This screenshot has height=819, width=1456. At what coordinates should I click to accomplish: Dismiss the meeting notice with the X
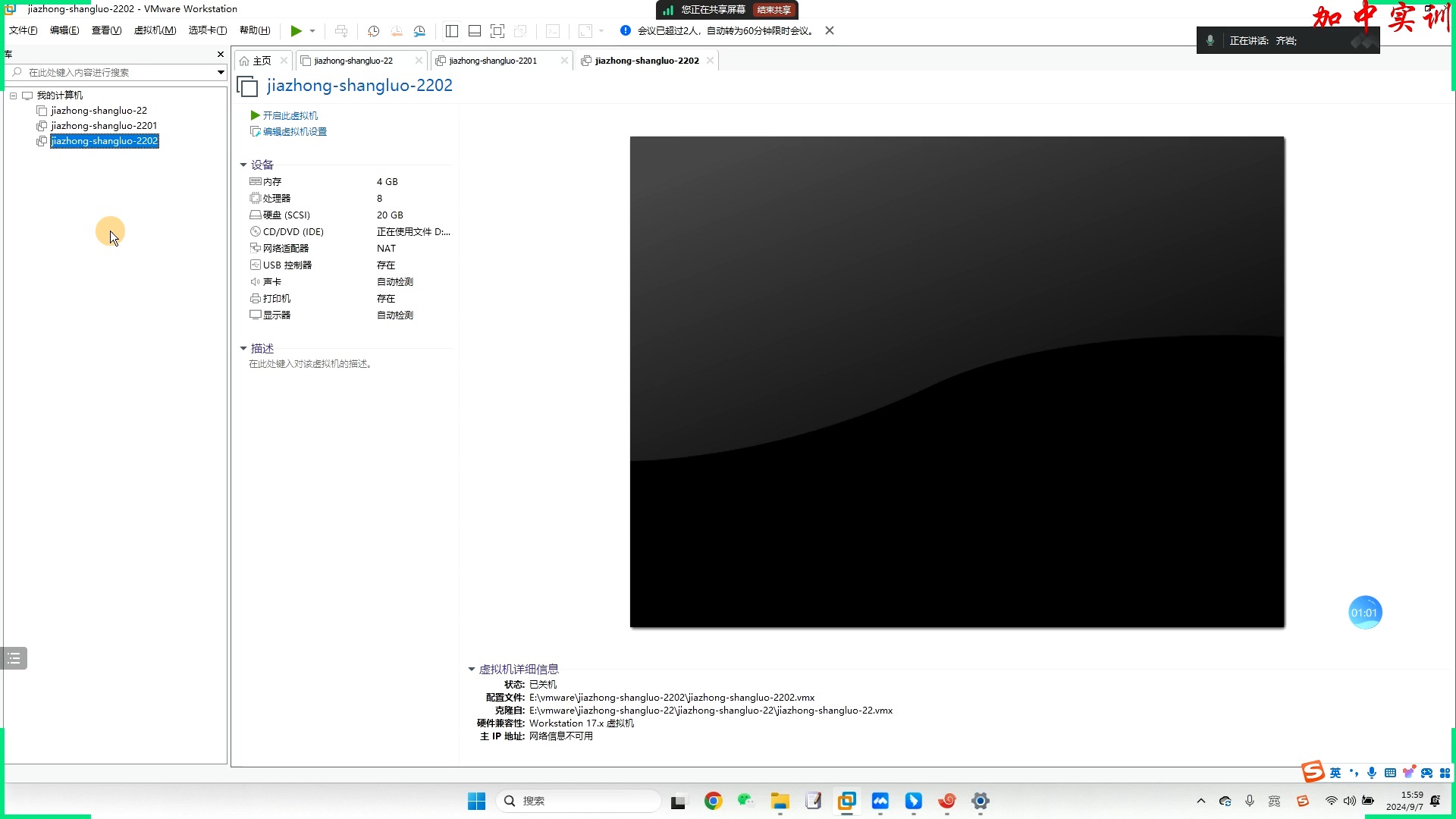pos(830,30)
